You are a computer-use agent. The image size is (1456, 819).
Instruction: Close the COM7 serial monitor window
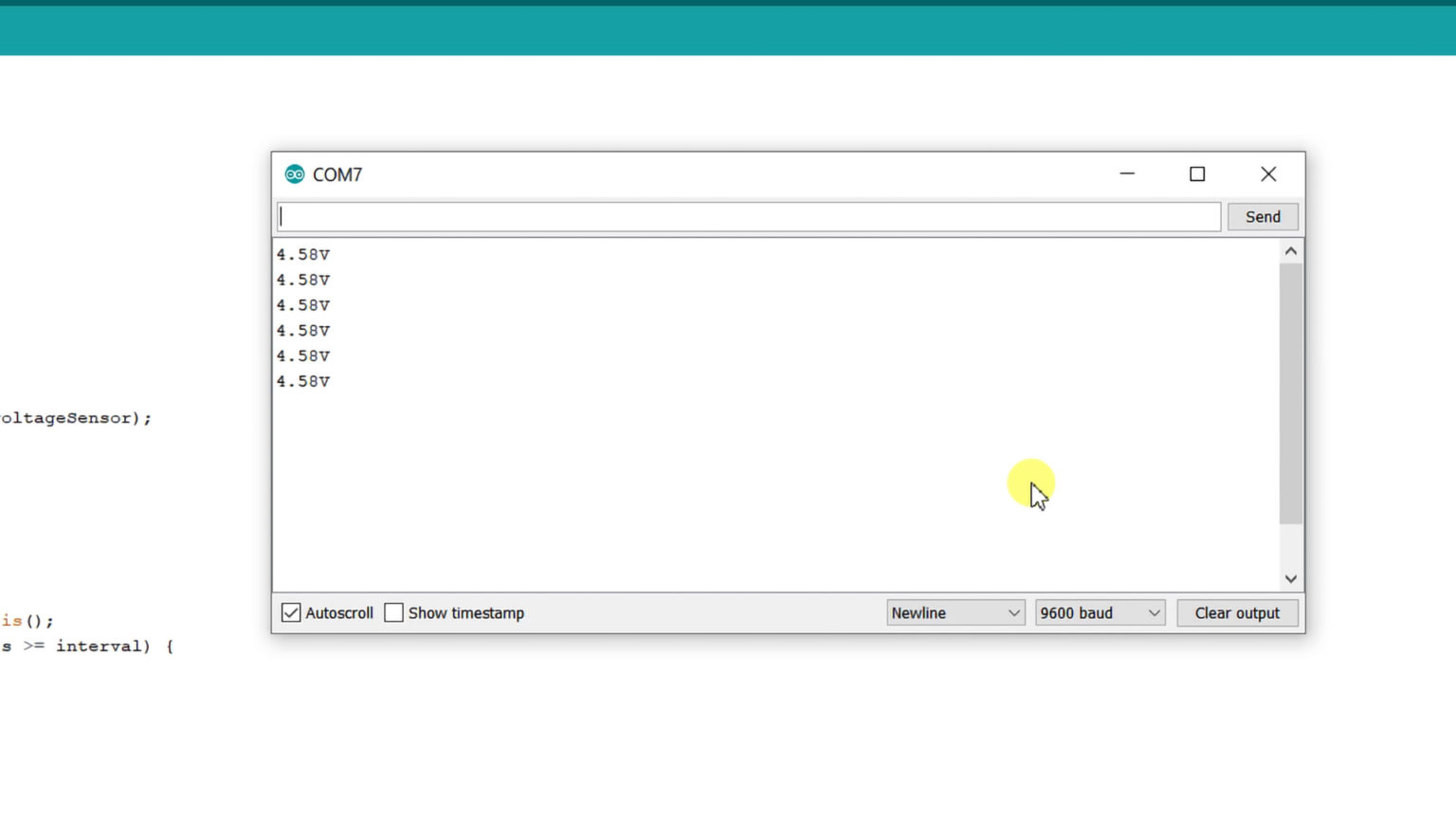tap(1268, 174)
